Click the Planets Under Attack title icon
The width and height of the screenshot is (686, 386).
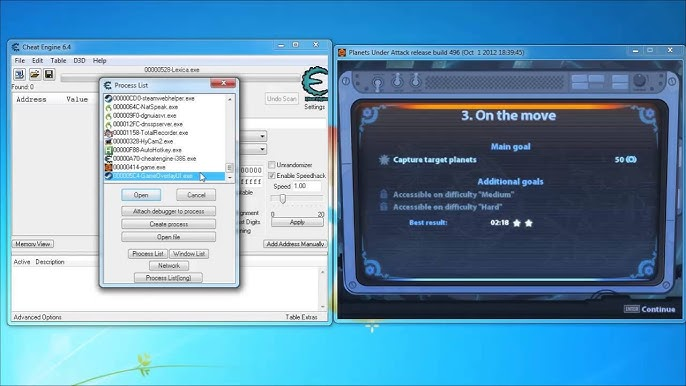pyautogui.click(x=342, y=53)
